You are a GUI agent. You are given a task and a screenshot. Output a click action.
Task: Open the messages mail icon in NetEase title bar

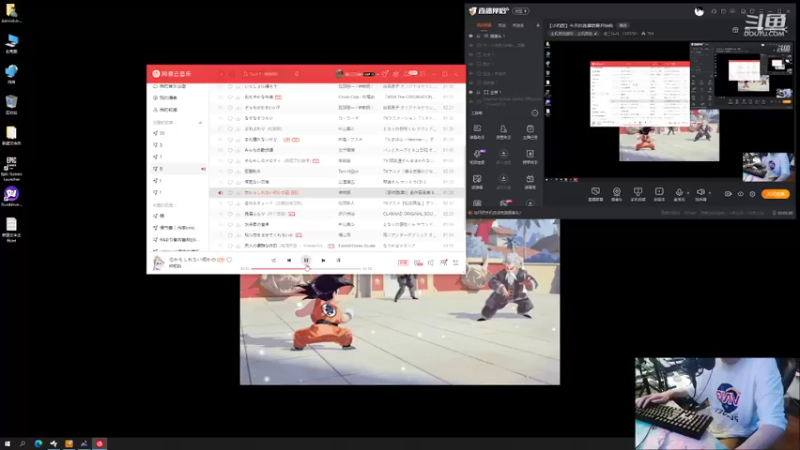407,74
